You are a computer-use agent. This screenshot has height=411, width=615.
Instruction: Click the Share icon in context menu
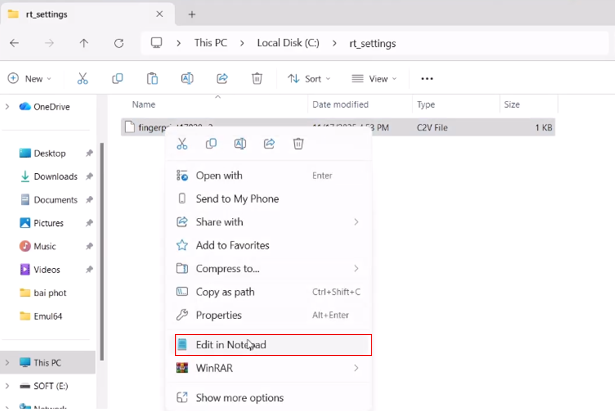[269, 144]
